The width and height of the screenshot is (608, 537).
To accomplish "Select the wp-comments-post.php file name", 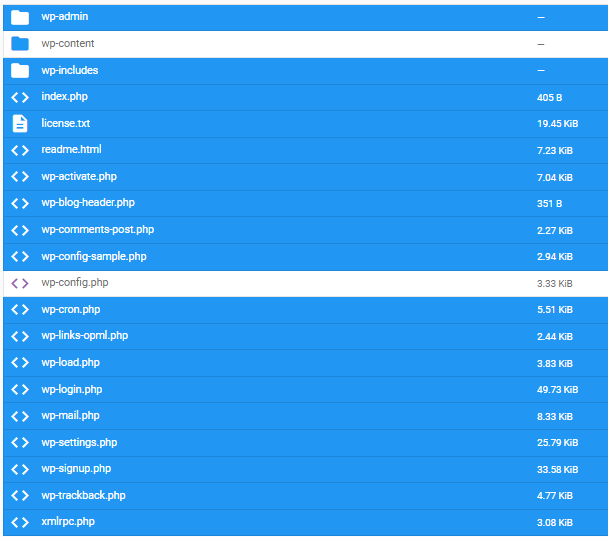I will (x=98, y=230).
